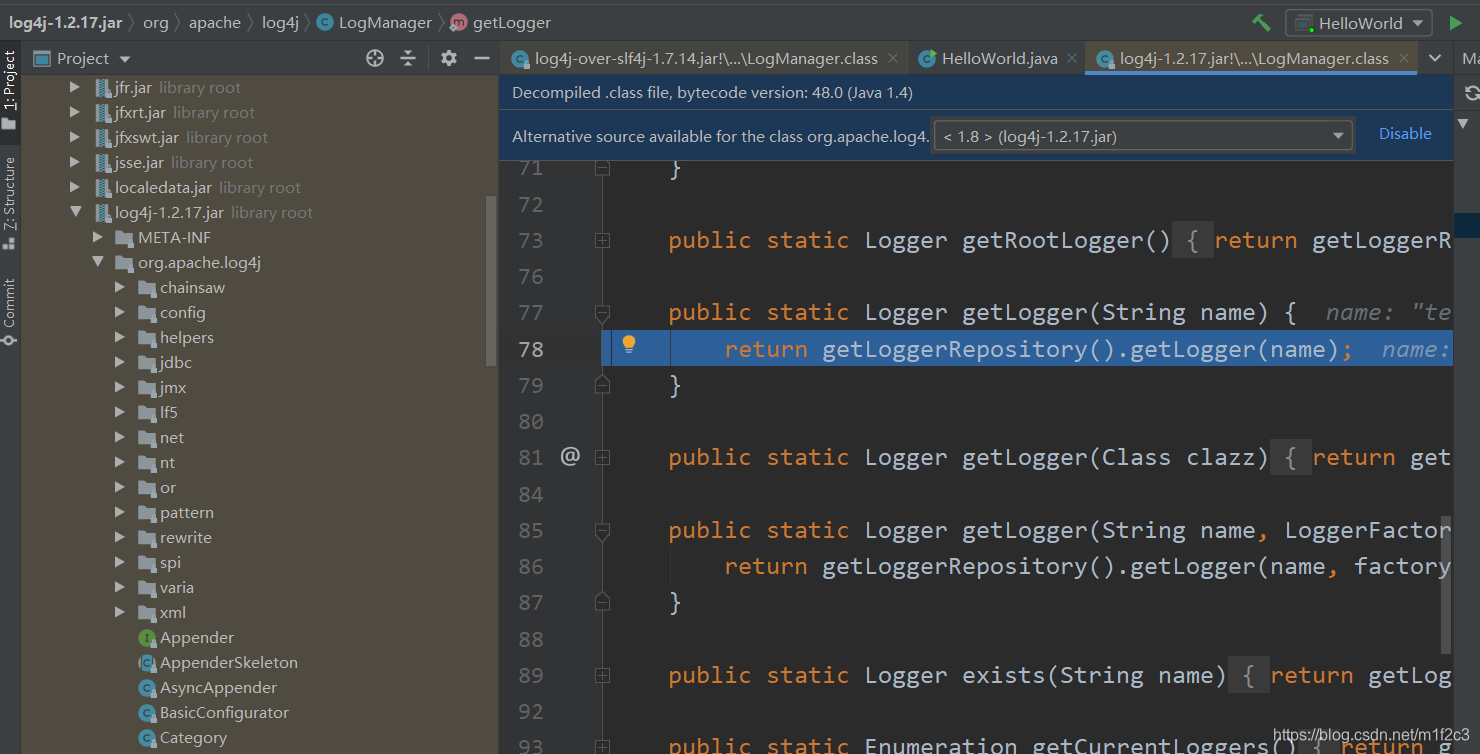Expand folded exists method at line 89

click(x=602, y=675)
